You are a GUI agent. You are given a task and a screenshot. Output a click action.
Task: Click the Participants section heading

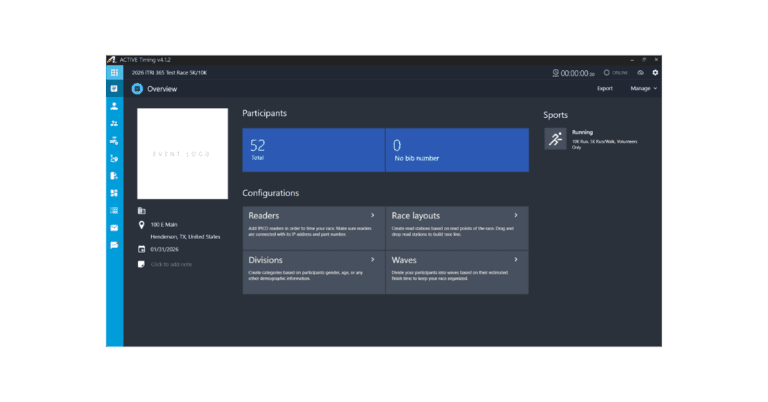[264, 113]
